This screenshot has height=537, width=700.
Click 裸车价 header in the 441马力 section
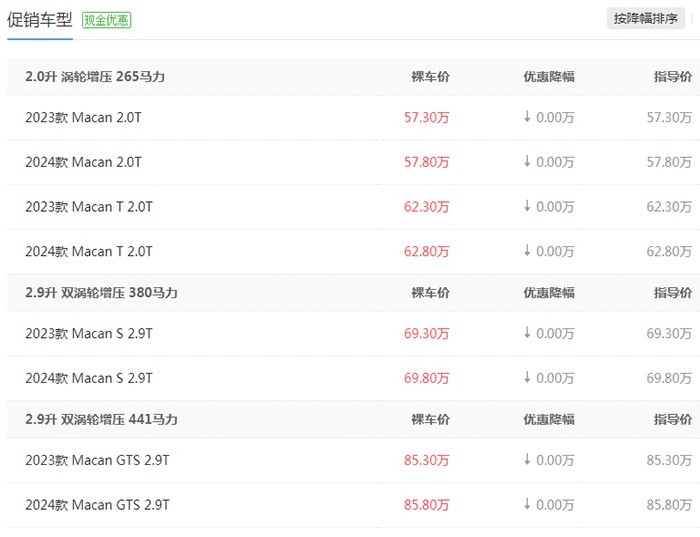[x=430, y=420]
